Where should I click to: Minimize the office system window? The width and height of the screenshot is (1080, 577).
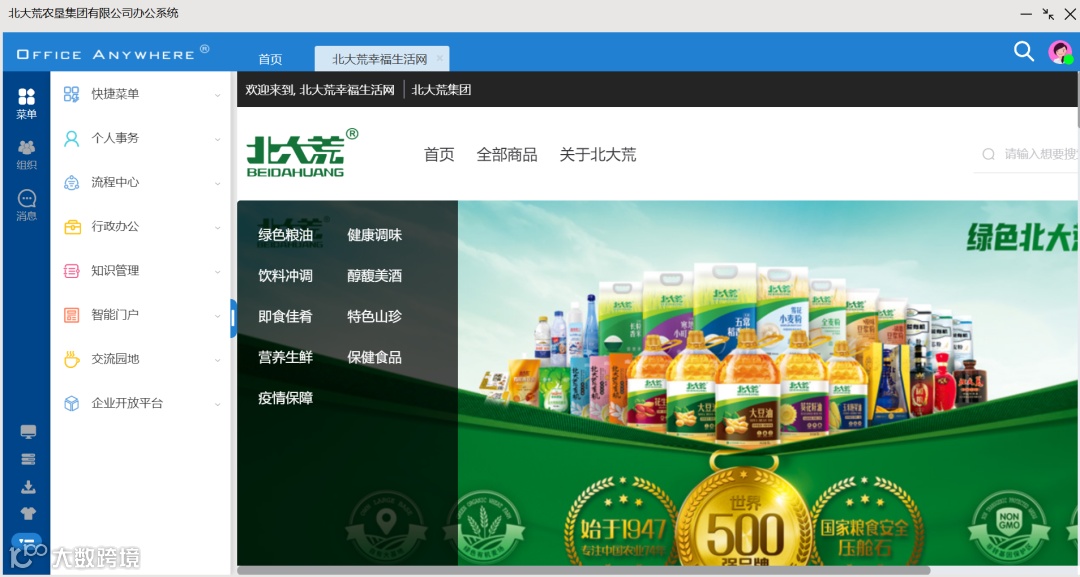(1026, 14)
